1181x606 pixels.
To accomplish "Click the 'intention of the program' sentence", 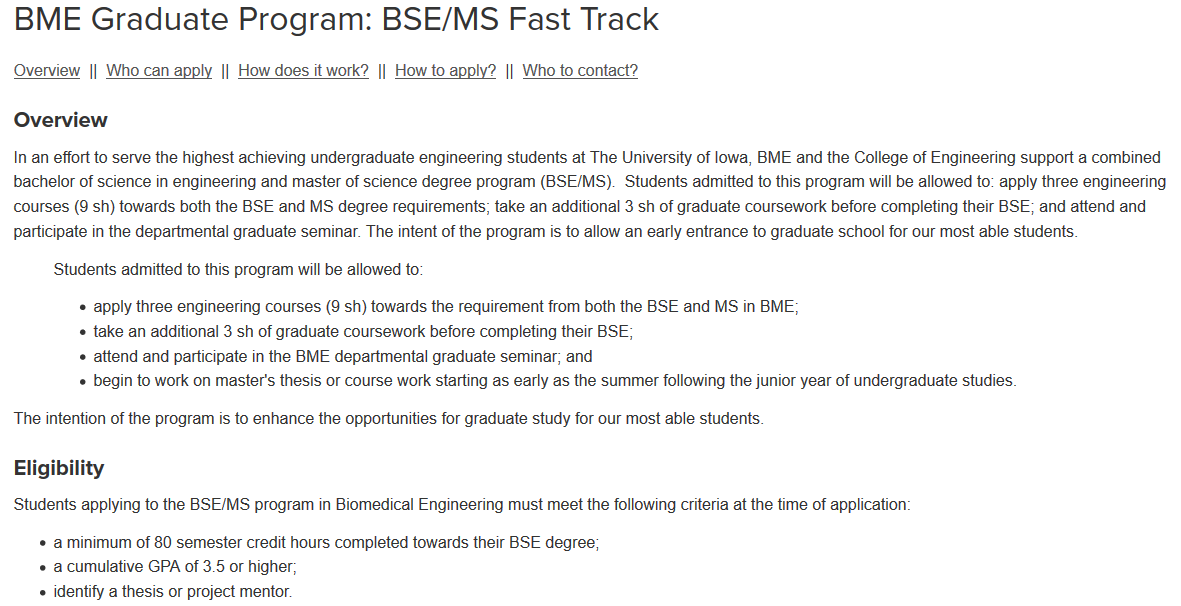I will [x=389, y=419].
